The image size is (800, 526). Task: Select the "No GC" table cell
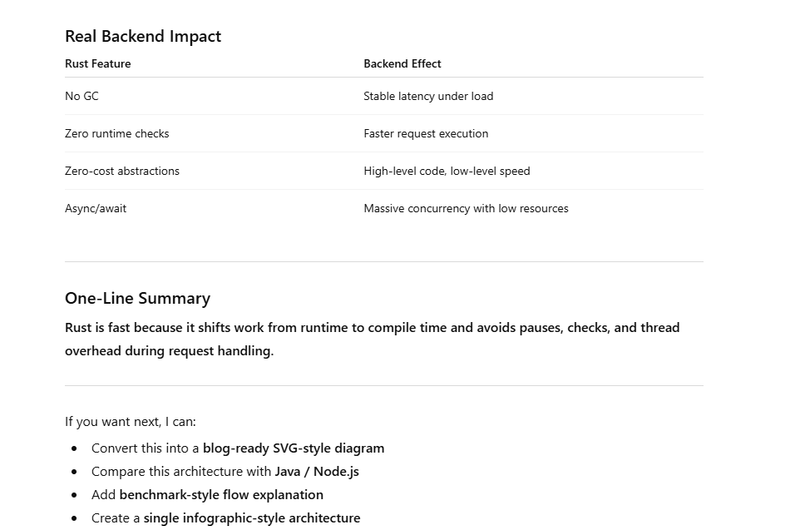(82, 96)
